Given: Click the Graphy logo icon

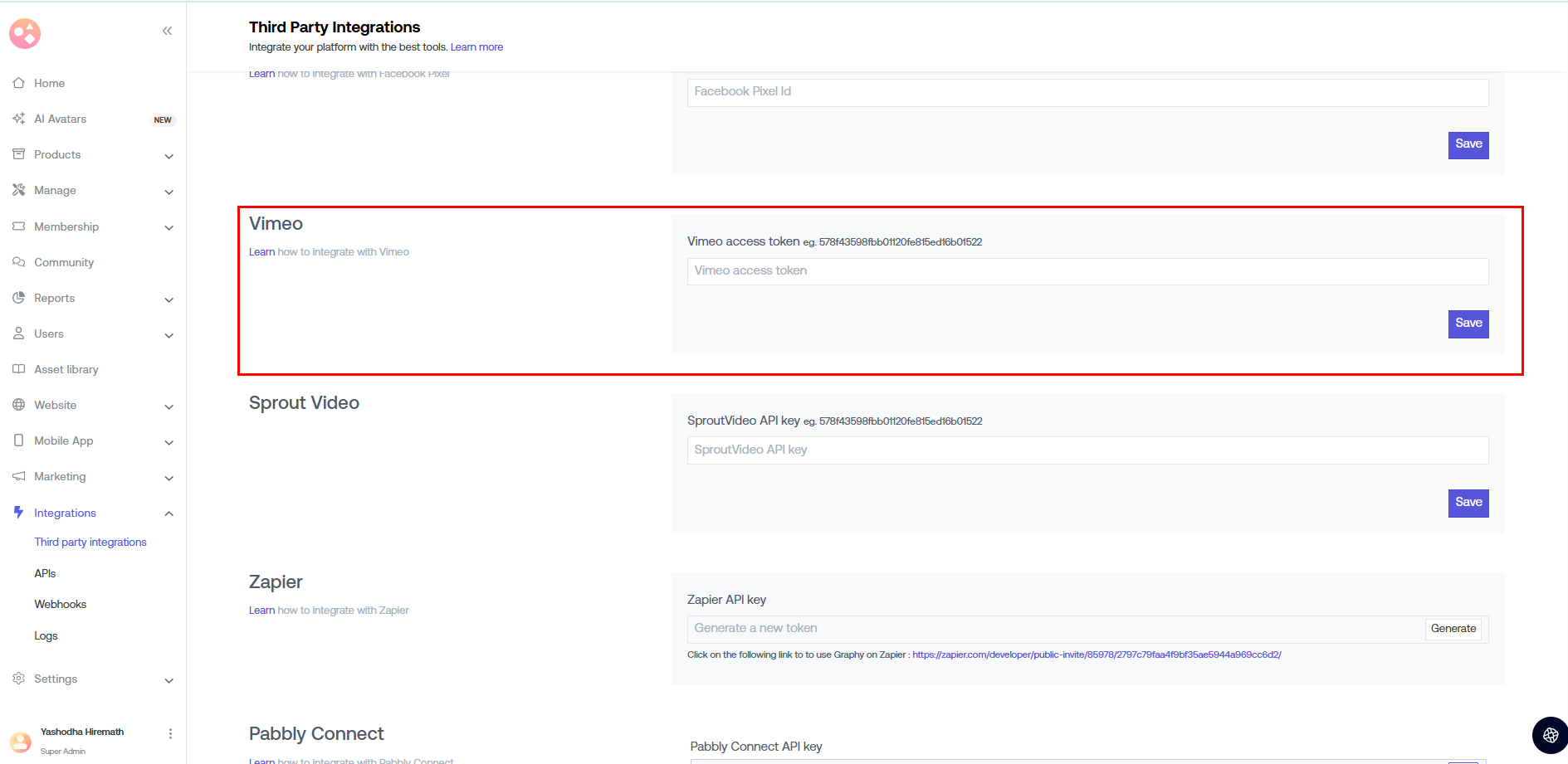Looking at the screenshot, I should pos(25,33).
